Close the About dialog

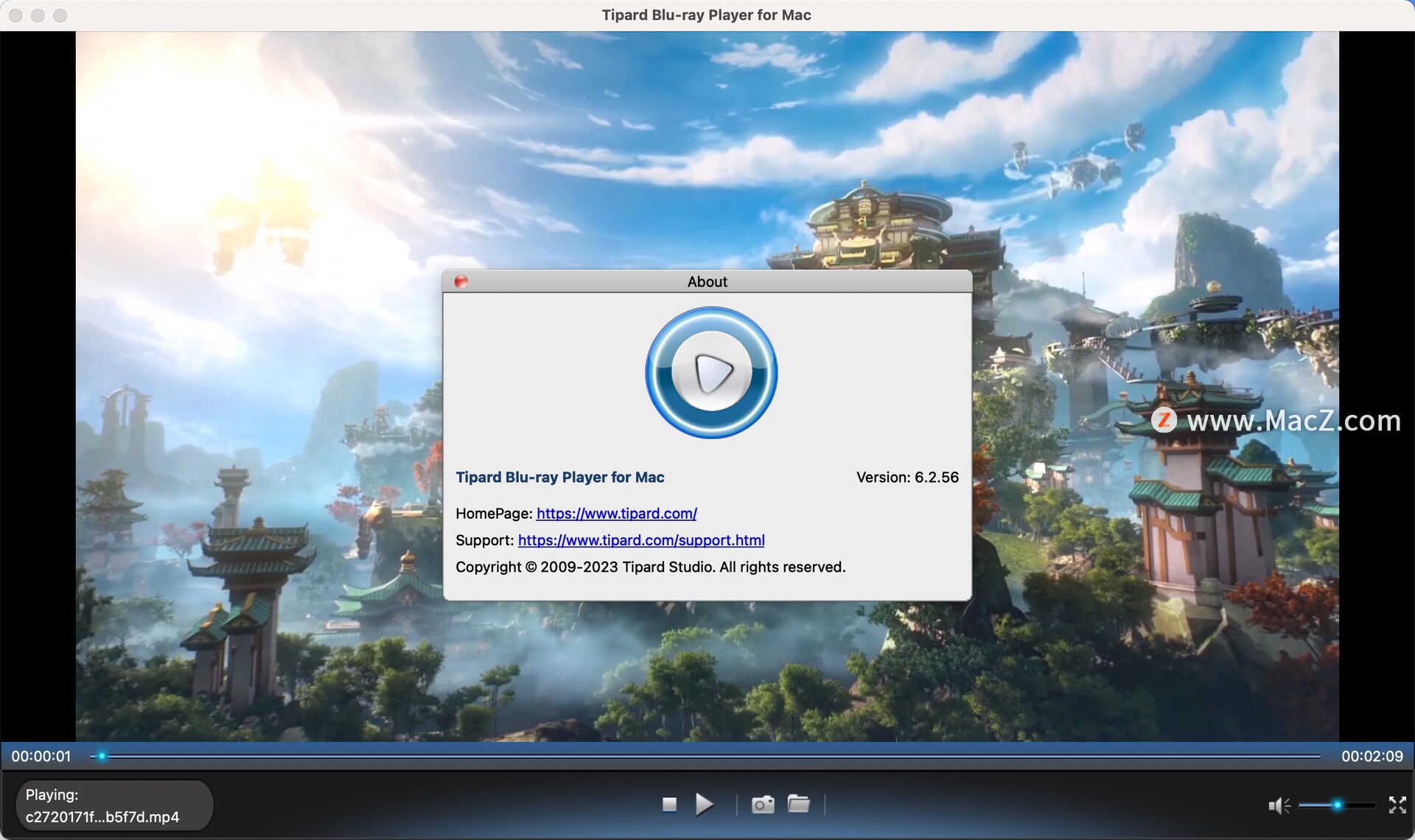click(461, 281)
